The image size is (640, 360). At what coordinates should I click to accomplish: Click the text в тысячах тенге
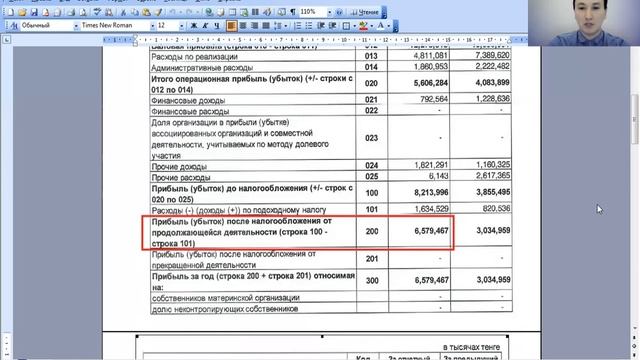(x=471, y=347)
